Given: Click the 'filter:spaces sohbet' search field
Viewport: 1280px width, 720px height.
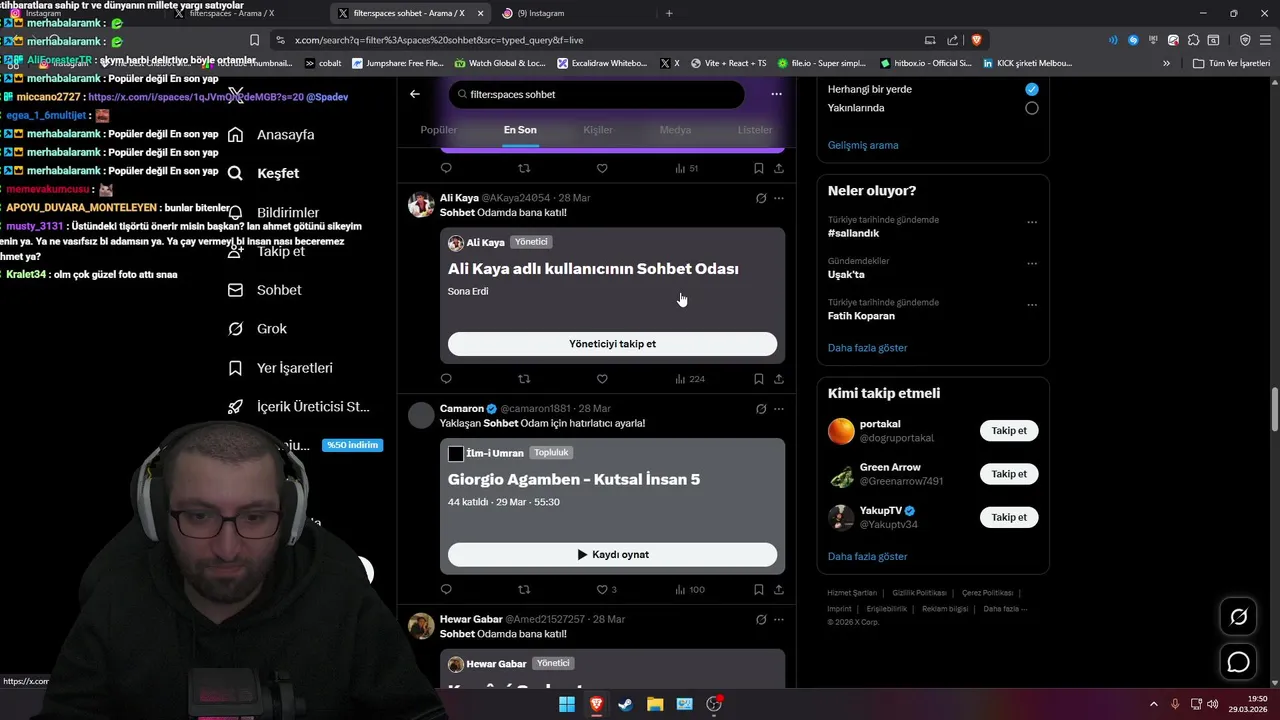Looking at the screenshot, I should 596,94.
